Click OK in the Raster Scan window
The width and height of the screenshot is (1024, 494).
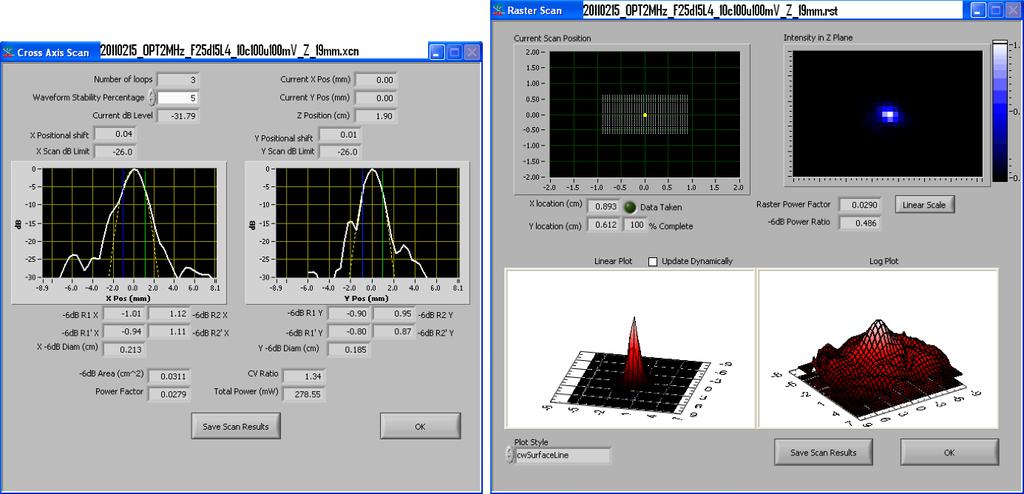[949, 452]
